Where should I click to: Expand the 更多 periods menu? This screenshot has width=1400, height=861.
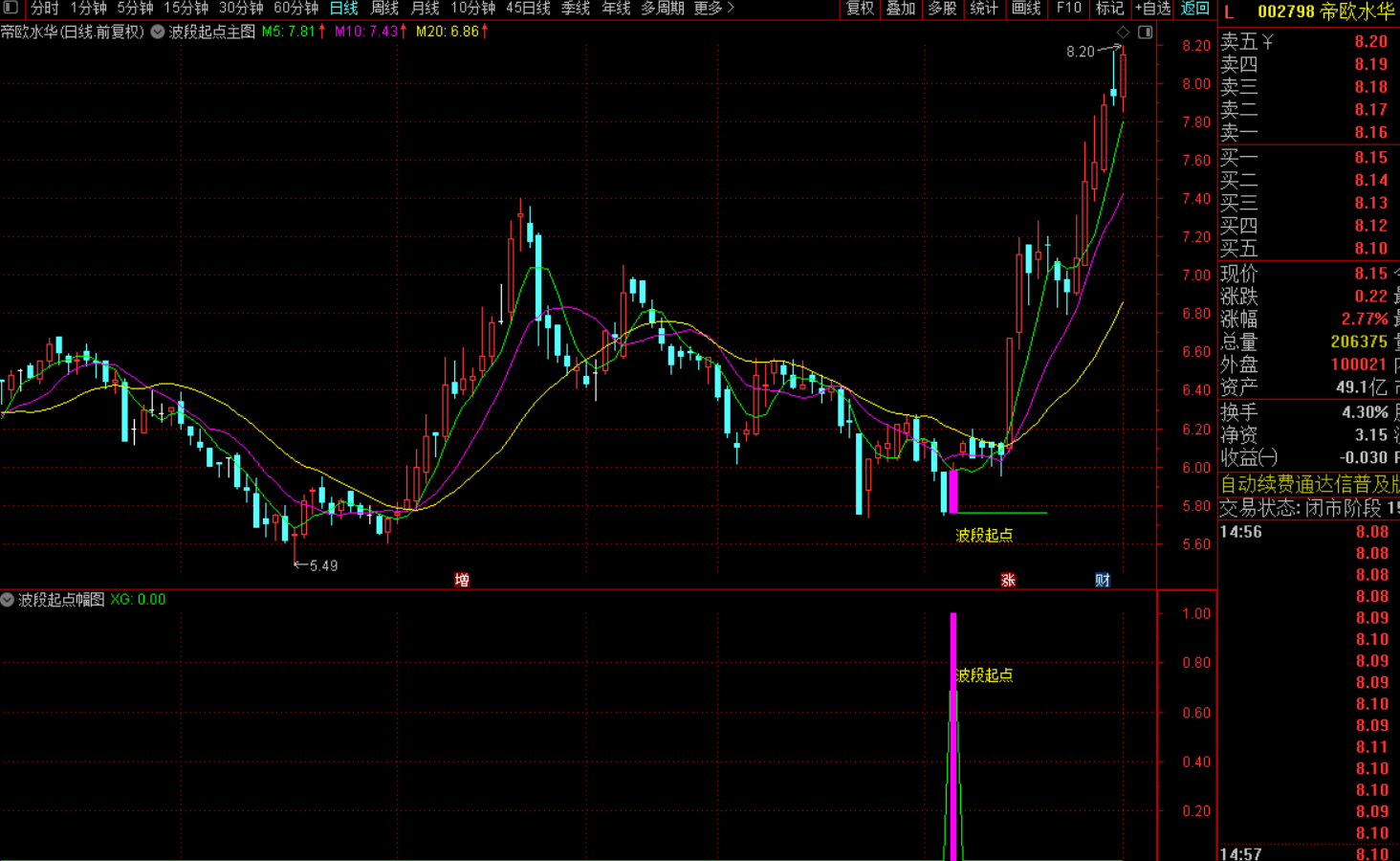click(x=714, y=9)
